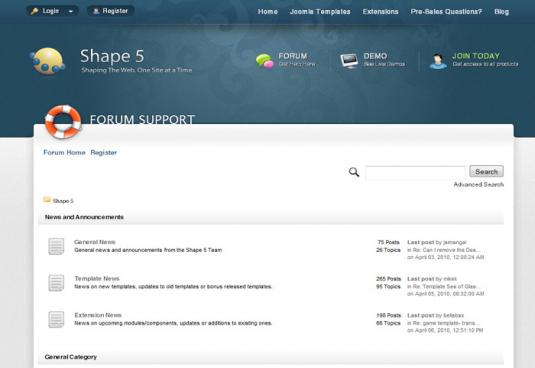Open the Home menu item
Image resolution: width=535 pixels, height=368 pixels.
click(268, 12)
